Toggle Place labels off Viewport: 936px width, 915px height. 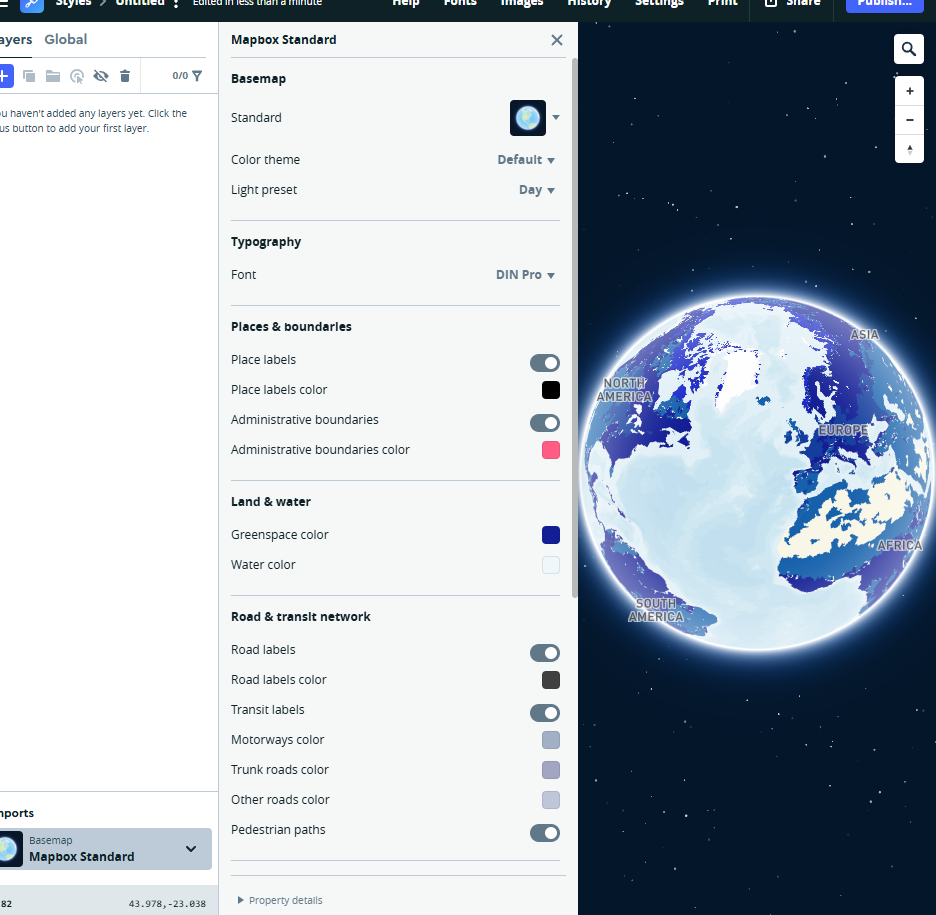tap(545, 362)
